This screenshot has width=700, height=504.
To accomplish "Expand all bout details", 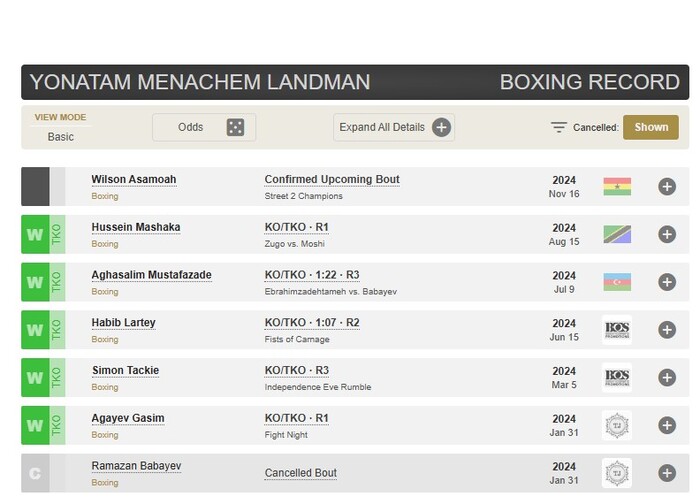I will (x=394, y=127).
